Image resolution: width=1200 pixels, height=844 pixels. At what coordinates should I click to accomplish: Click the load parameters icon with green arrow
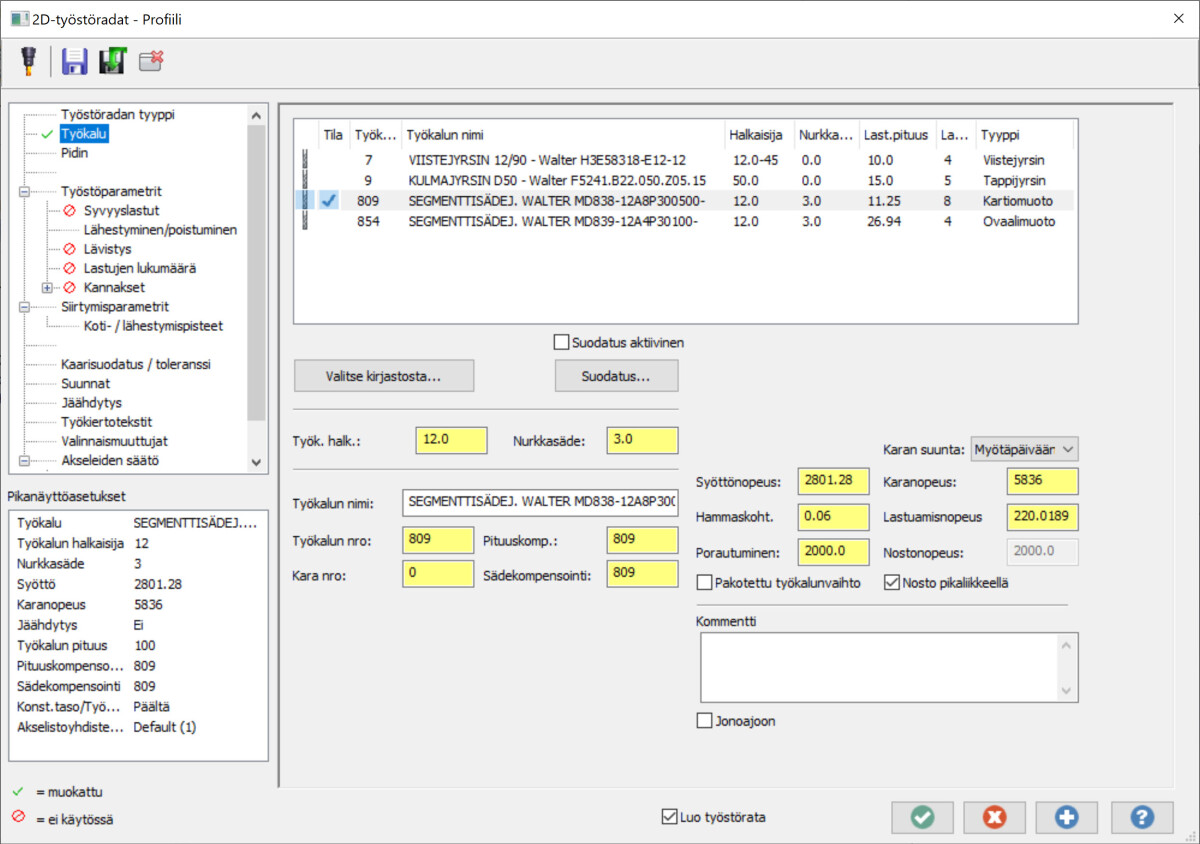click(x=112, y=62)
